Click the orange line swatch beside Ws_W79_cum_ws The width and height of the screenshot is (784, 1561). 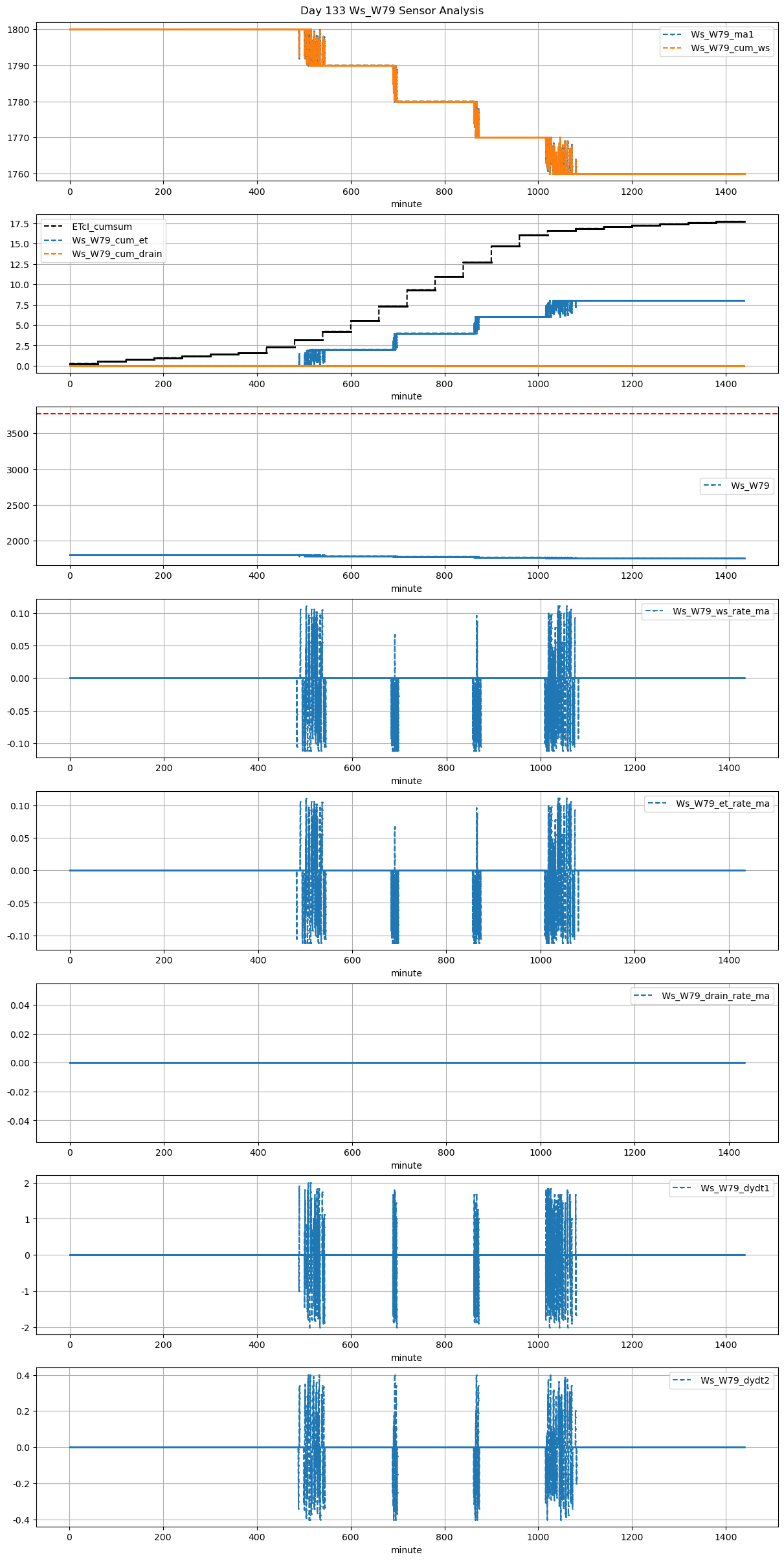click(673, 48)
